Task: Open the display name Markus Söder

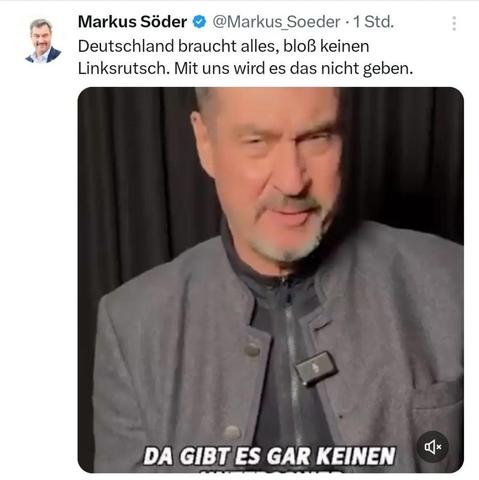Action: [x=132, y=22]
